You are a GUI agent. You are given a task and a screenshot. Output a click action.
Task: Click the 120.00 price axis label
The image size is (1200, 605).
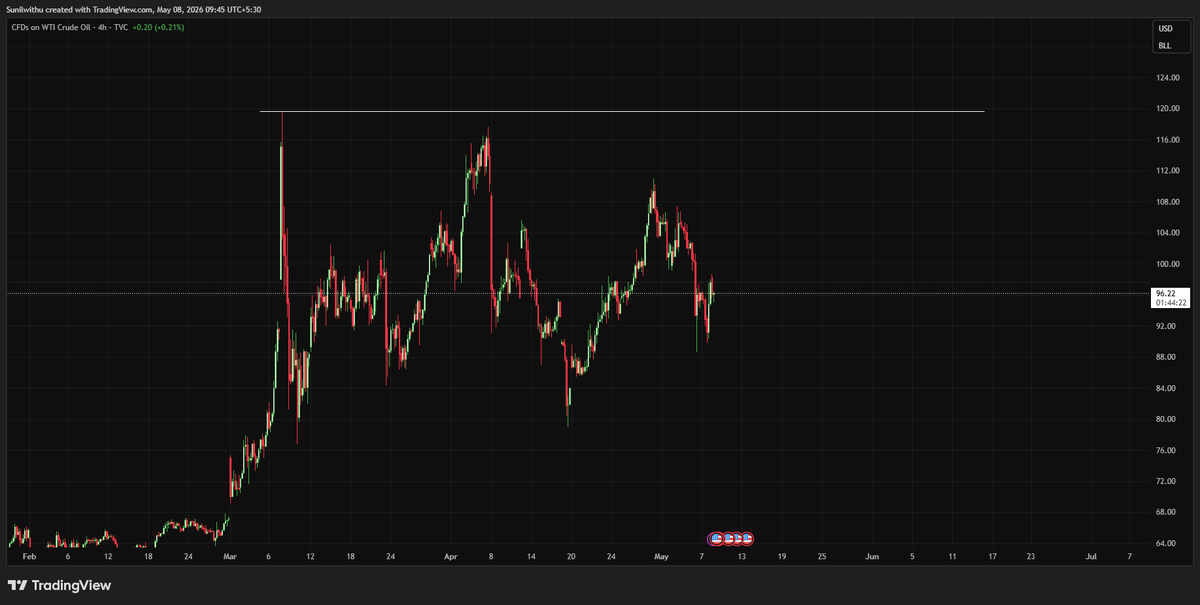point(1168,109)
